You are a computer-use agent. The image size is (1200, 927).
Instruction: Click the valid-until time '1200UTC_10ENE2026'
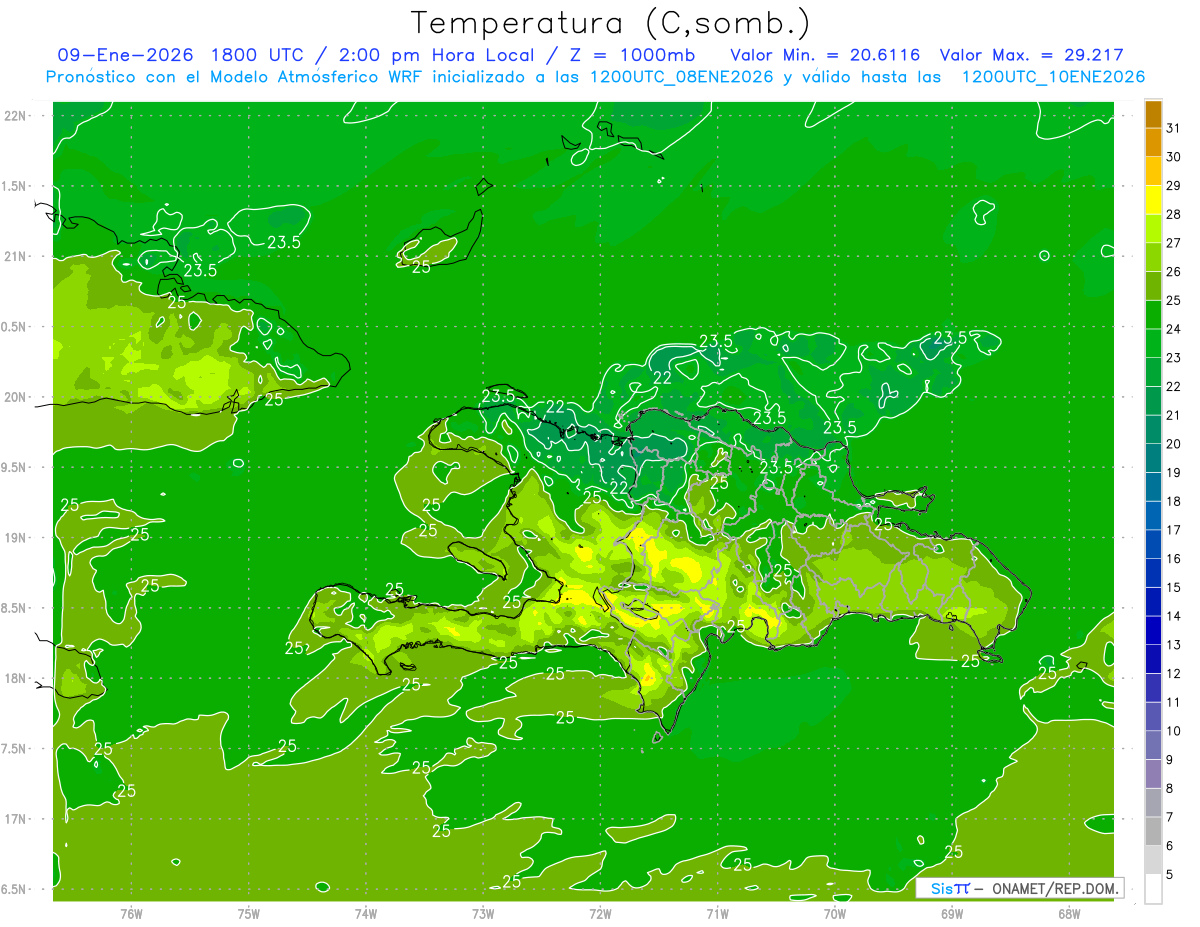coord(1053,77)
